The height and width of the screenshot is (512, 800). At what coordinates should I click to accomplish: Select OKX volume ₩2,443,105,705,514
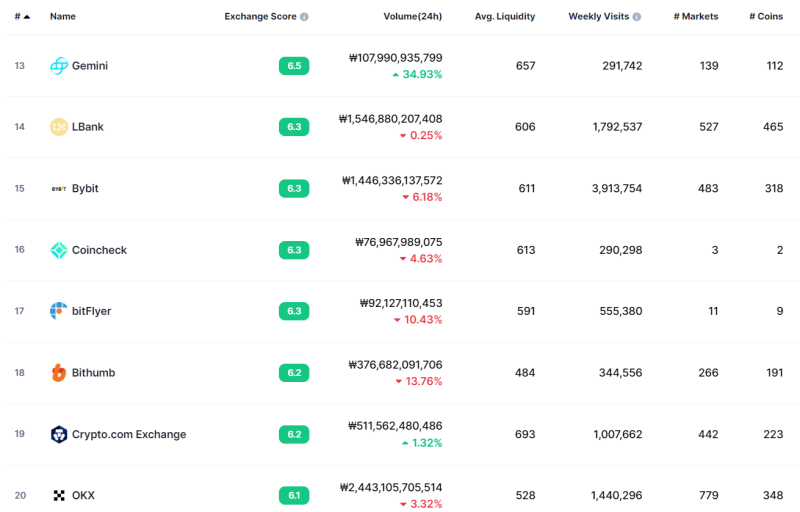(x=391, y=488)
